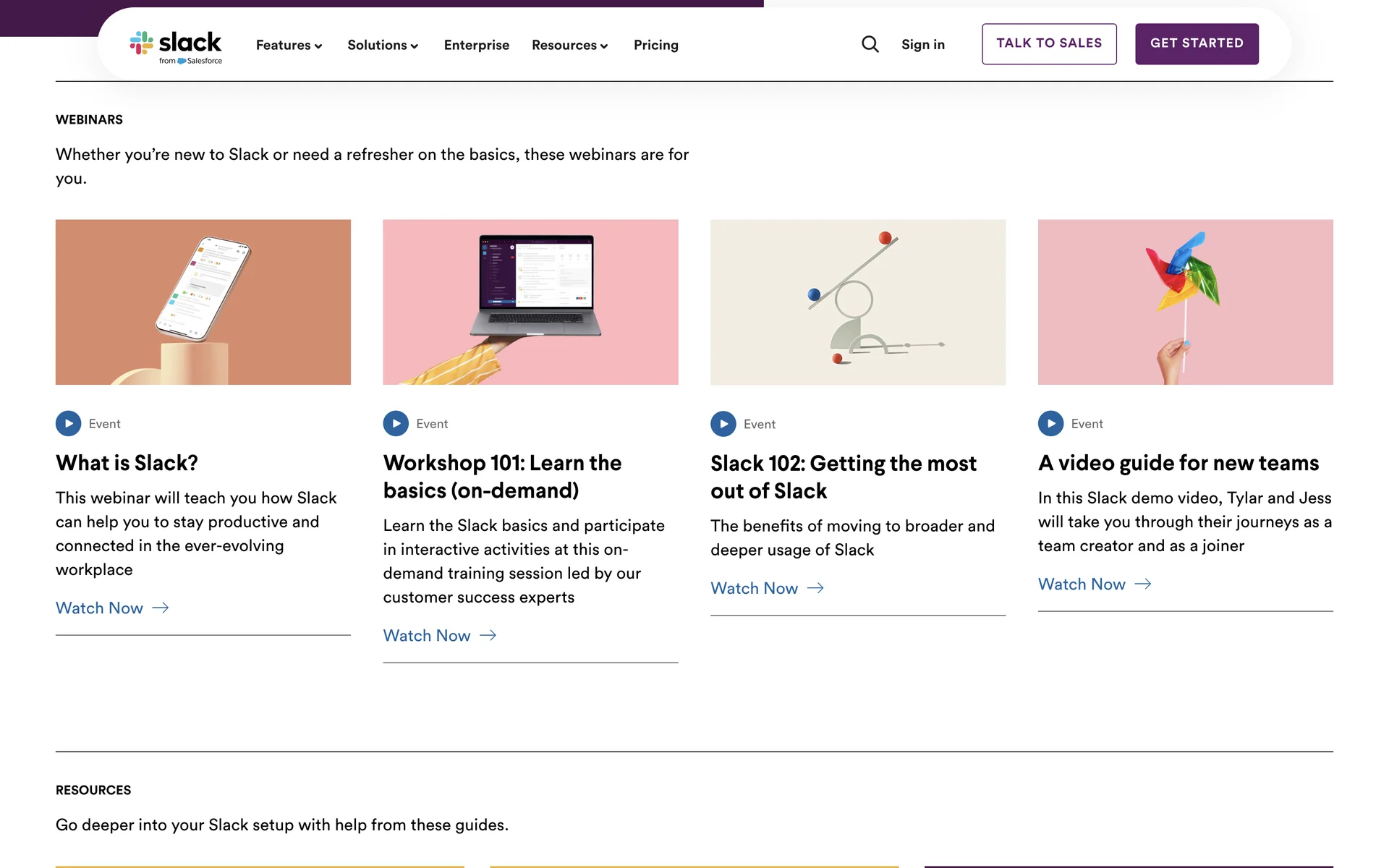Click play icon above Workshop 101 title
1389x868 pixels.
tap(396, 424)
